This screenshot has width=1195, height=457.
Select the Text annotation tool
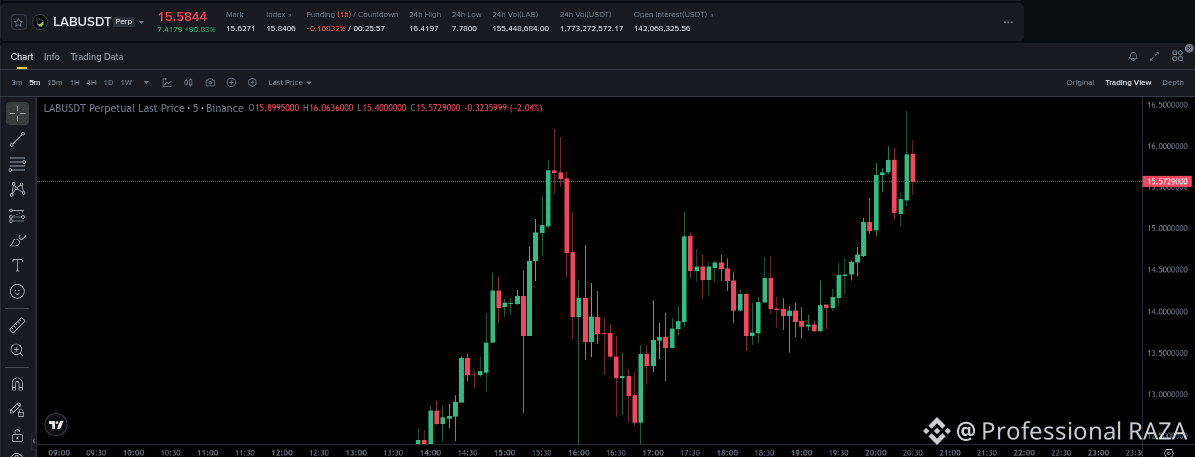[x=18, y=266]
